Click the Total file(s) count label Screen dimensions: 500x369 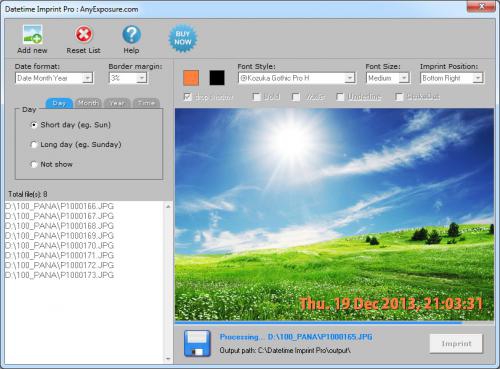(x=28, y=194)
